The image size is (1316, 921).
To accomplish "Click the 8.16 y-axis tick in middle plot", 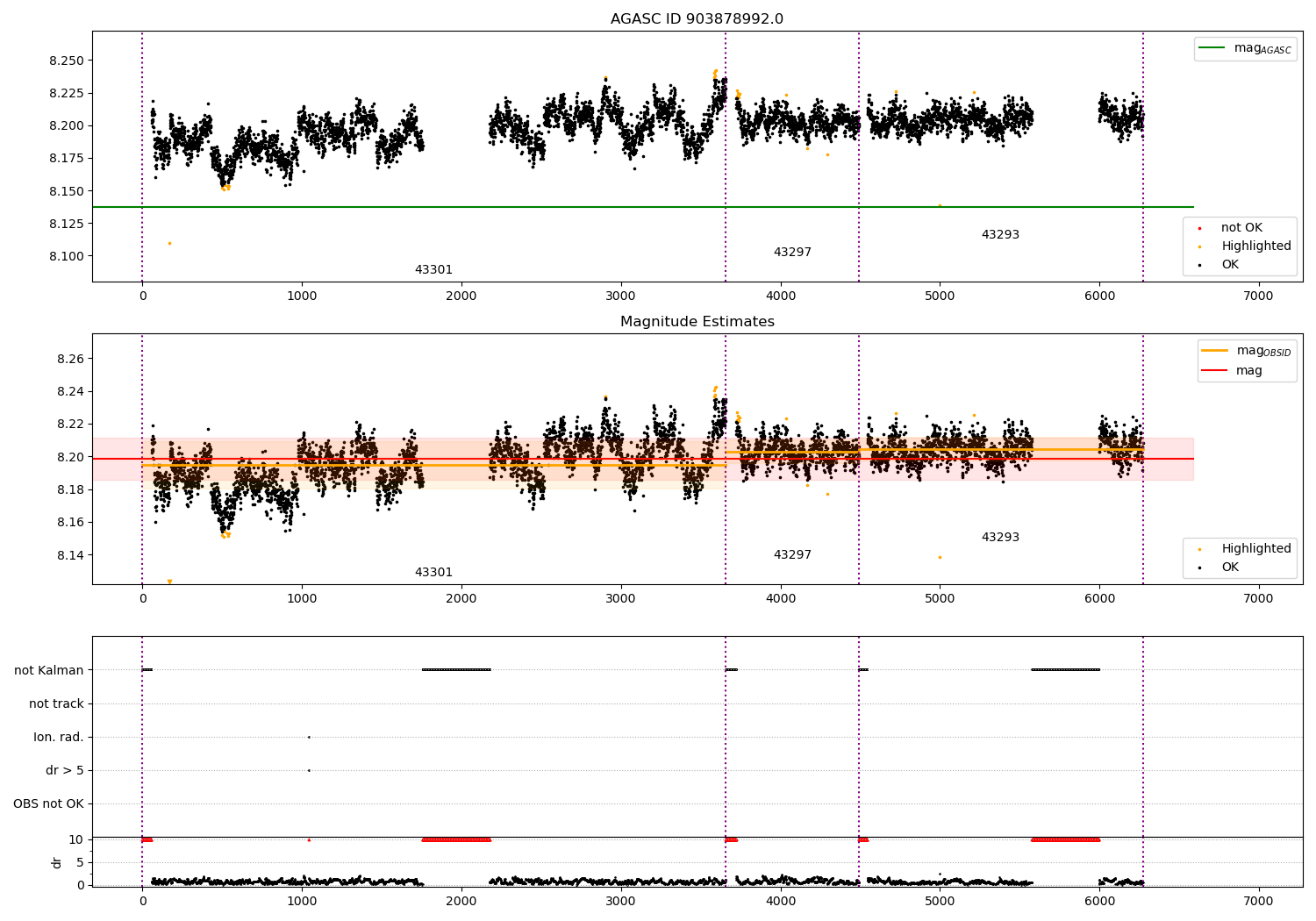I will pyautogui.click(x=70, y=523).
